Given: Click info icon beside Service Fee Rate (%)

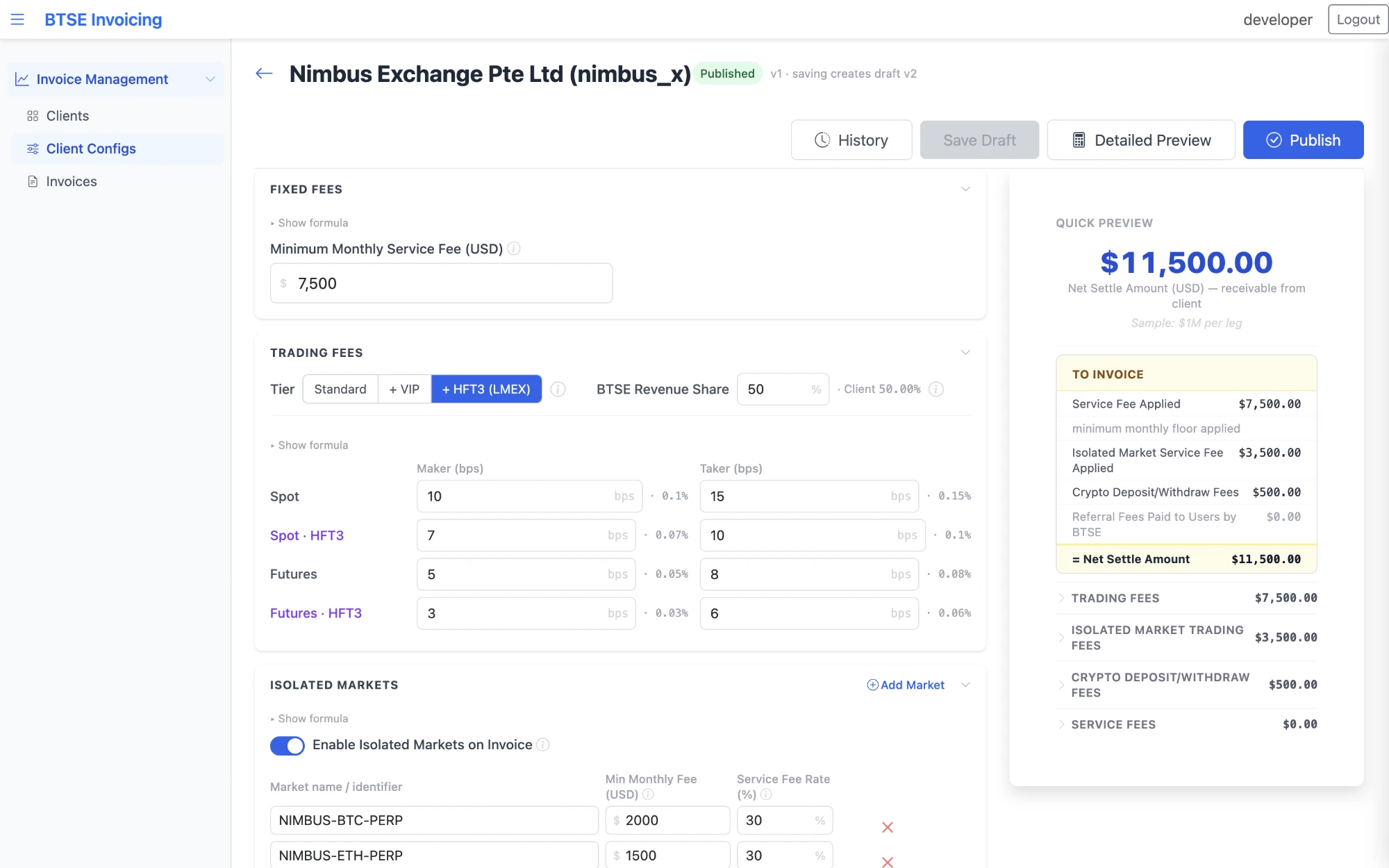Looking at the screenshot, I should [766, 794].
